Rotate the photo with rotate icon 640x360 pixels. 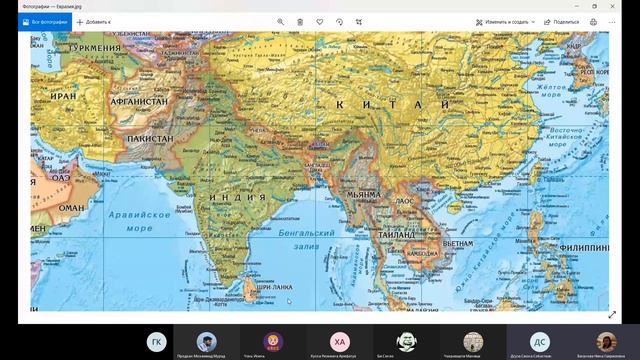(x=339, y=22)
